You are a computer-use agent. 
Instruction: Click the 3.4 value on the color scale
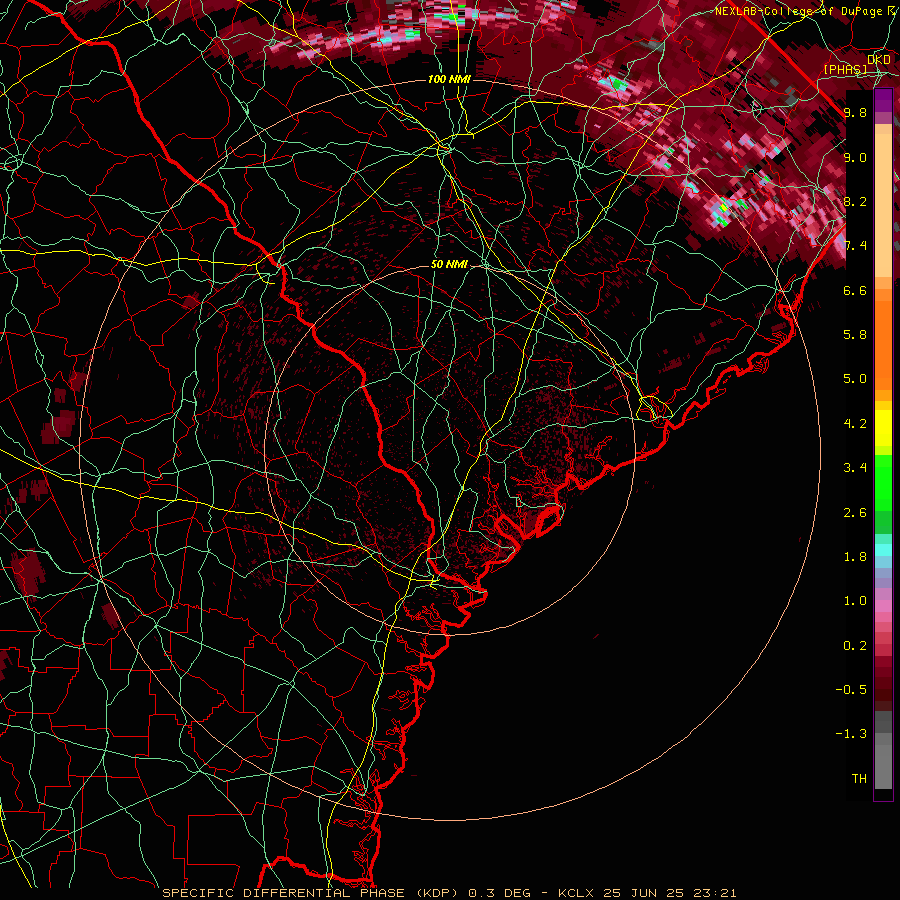pyautogui.click(x=855, y=468)
